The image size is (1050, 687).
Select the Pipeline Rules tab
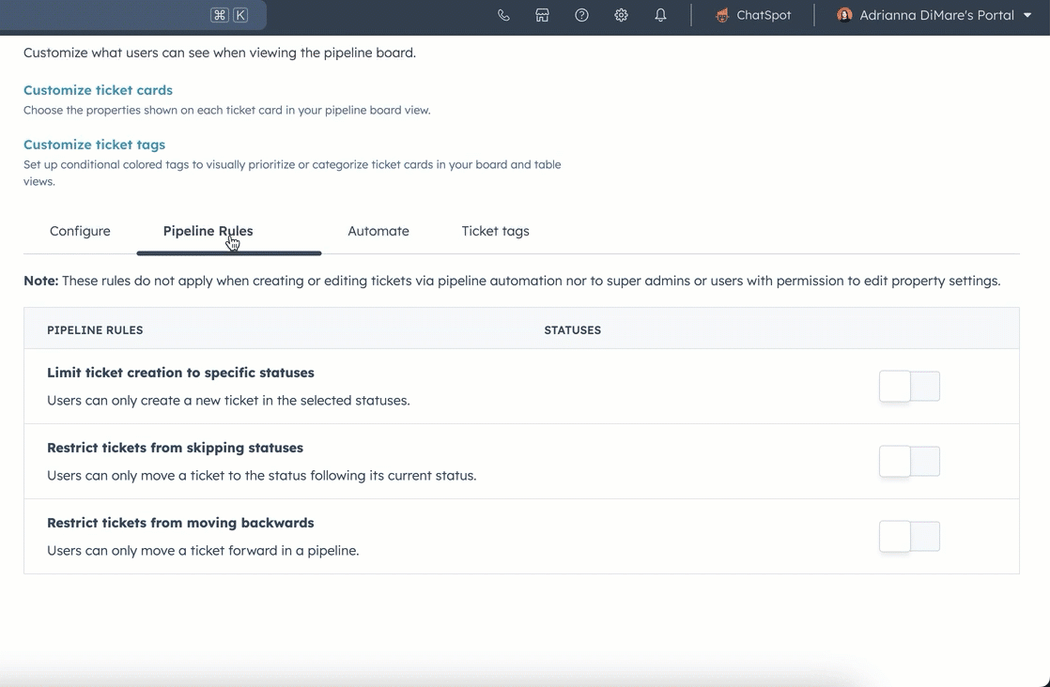pyautogui.click(x=207, y=231)
